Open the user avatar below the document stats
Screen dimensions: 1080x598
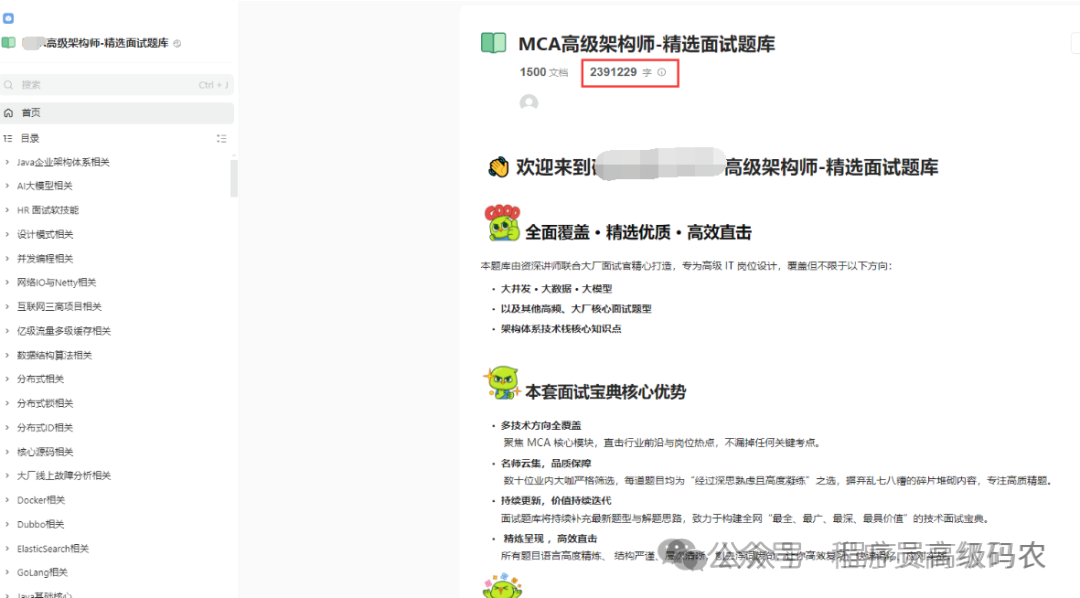(528, 103)
